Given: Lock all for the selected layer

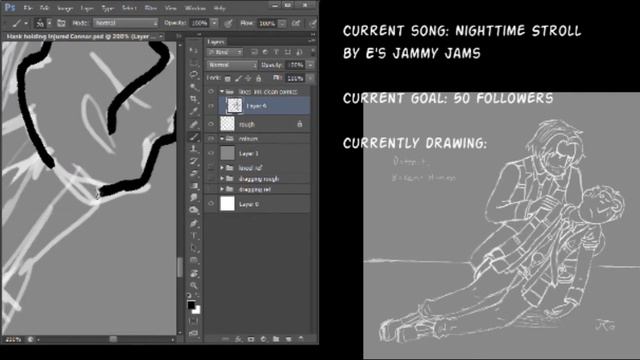Looking at the screenshot, I should 258,78.
